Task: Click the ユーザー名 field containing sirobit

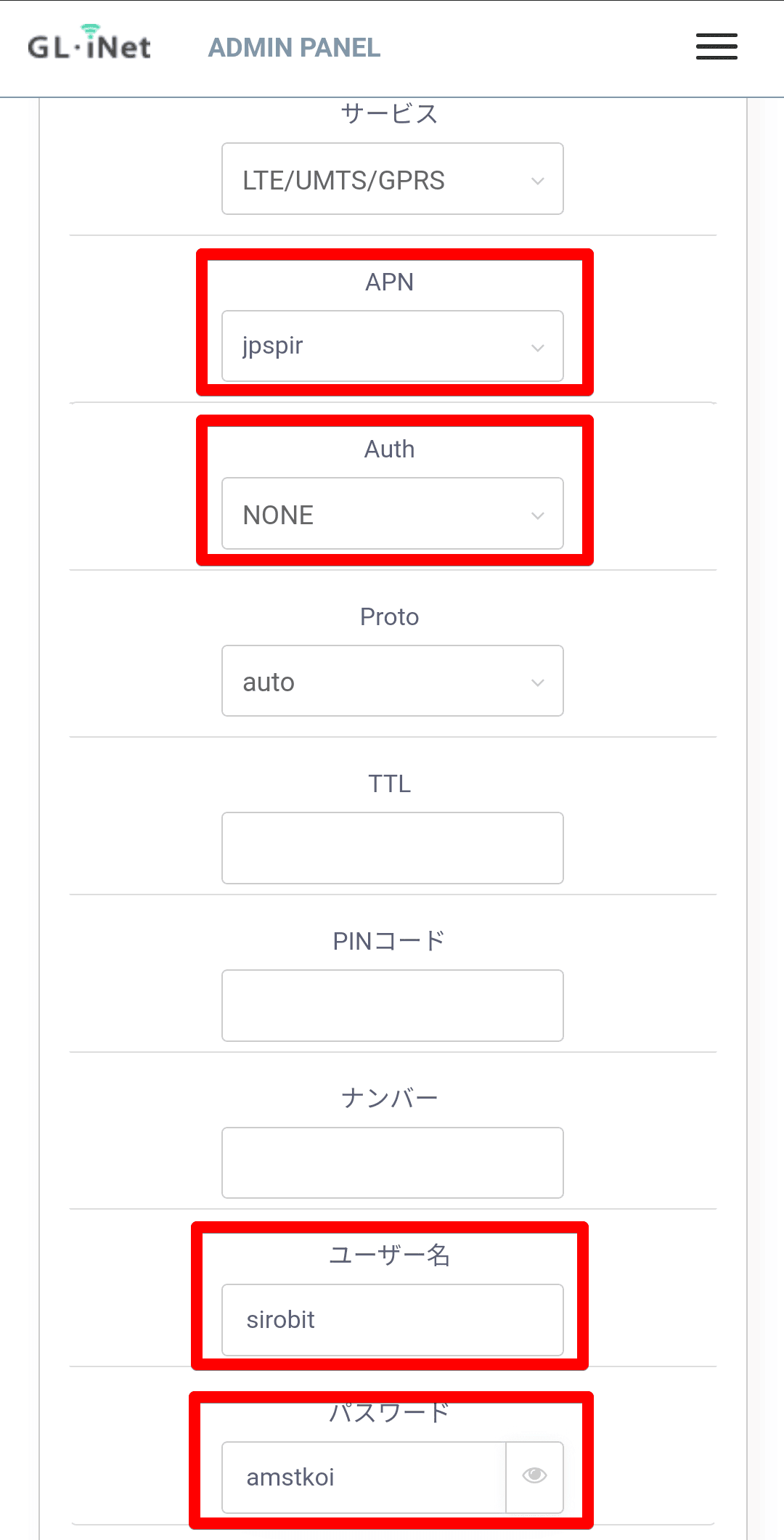Action: pyautogui.click(x=392, y=1320)
